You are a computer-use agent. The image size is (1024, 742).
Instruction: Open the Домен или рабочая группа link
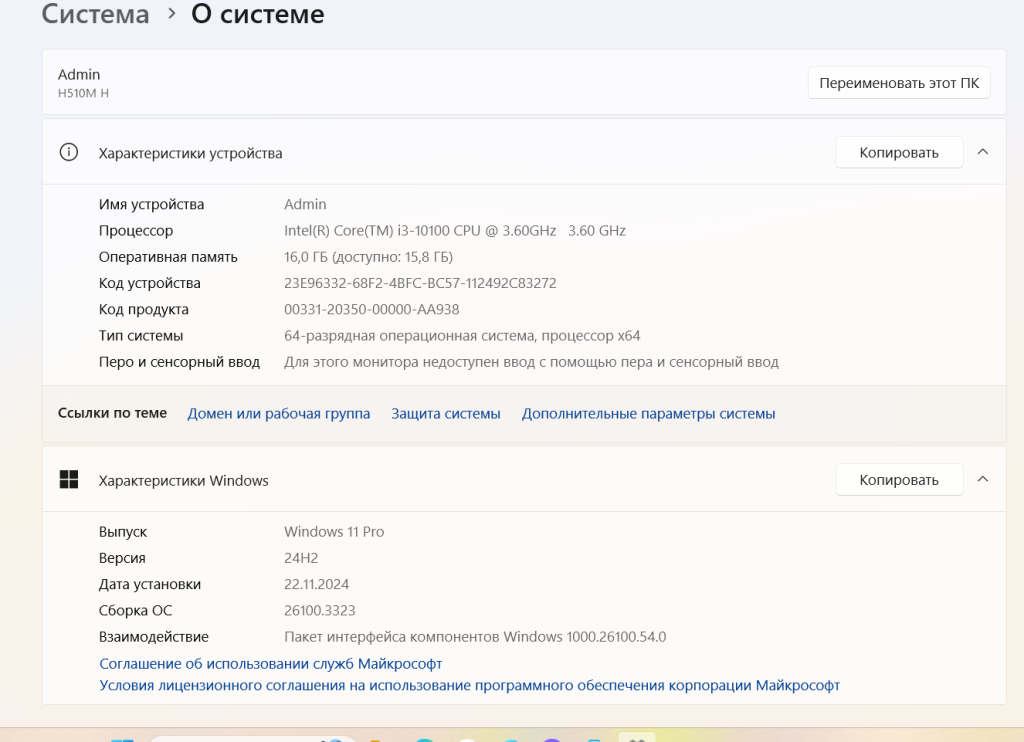[278, 413]
